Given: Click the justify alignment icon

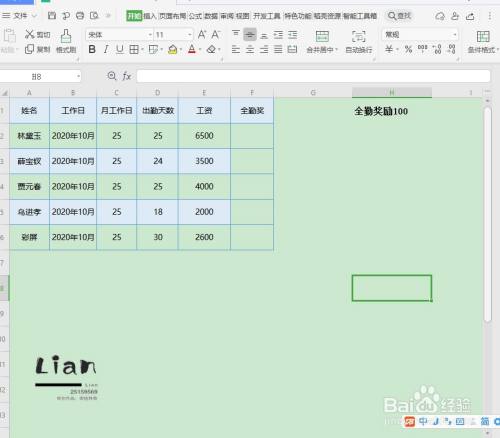Looking at the screenshot, I should click(x=278, y=49).
